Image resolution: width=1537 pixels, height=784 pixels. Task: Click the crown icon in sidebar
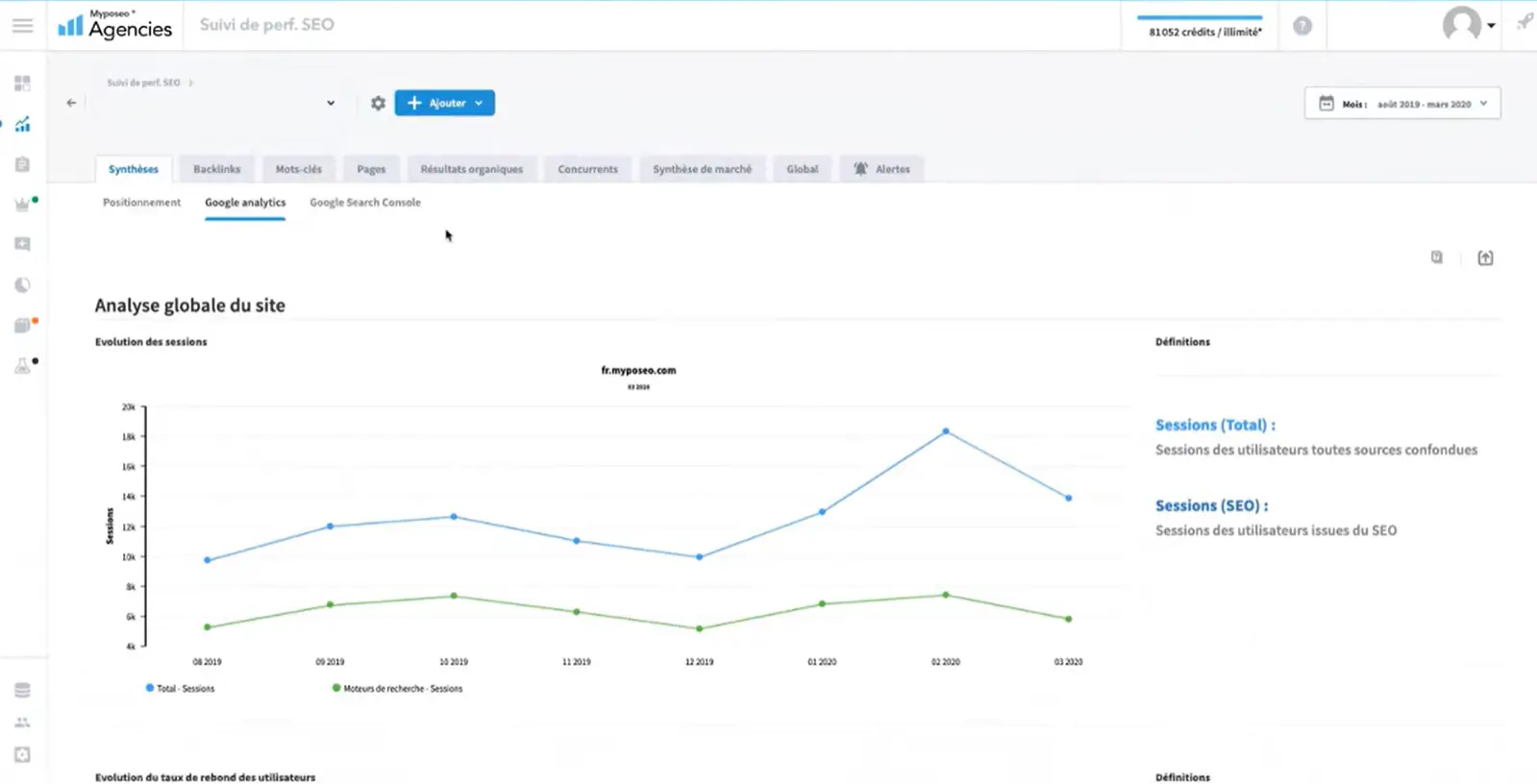[x=22, y=205]
